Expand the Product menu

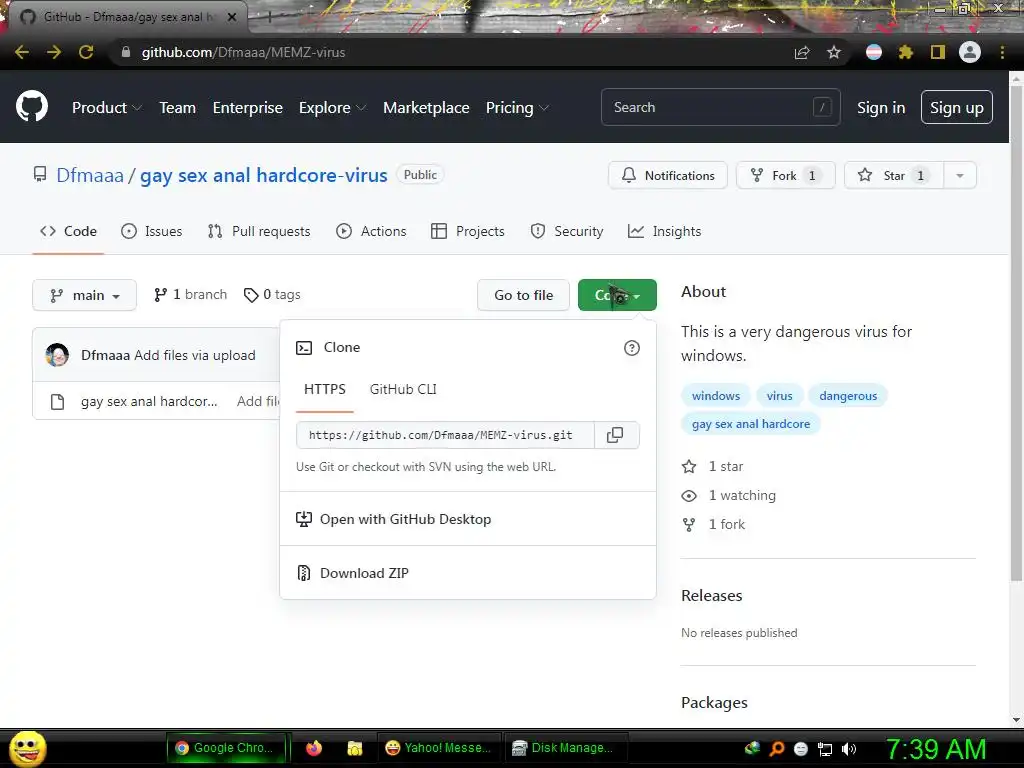point(106,108)
